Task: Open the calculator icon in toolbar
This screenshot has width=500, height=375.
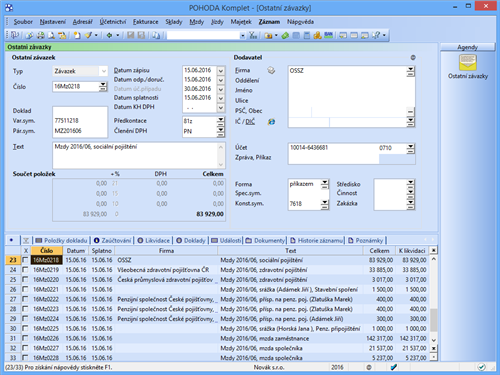Action: coord(307,35)
